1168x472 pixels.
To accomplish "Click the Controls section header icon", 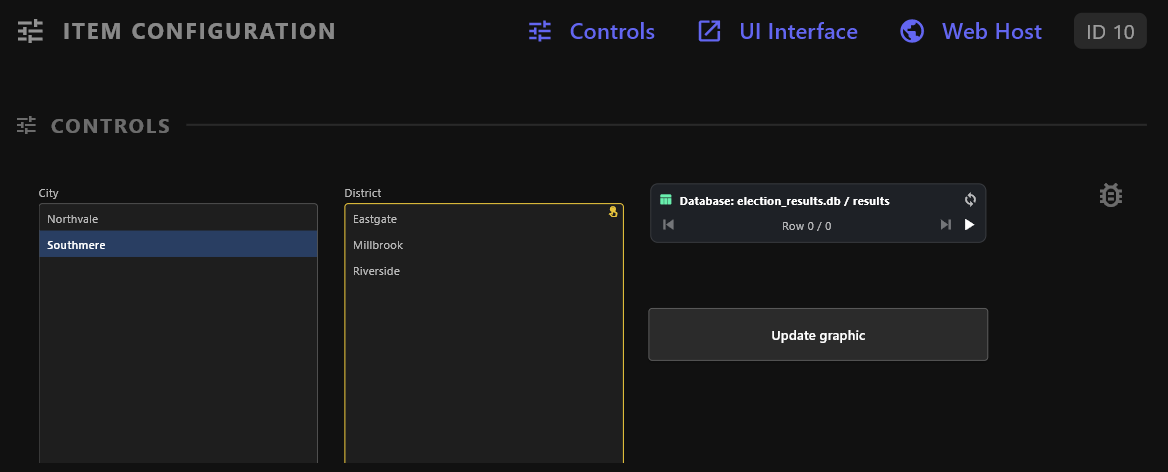I will 27,125.
